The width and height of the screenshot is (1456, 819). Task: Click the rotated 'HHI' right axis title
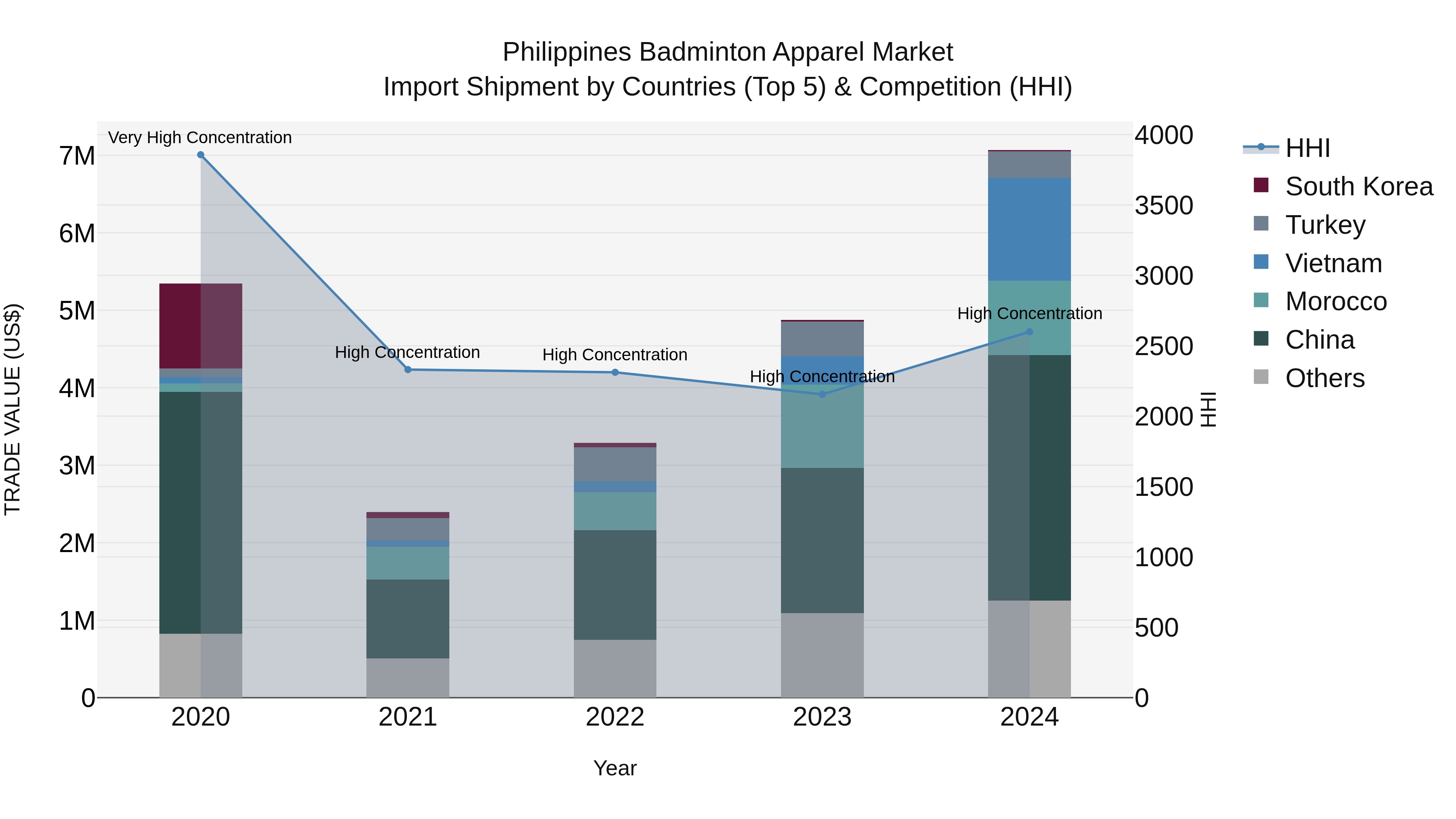coord(1208,409)
